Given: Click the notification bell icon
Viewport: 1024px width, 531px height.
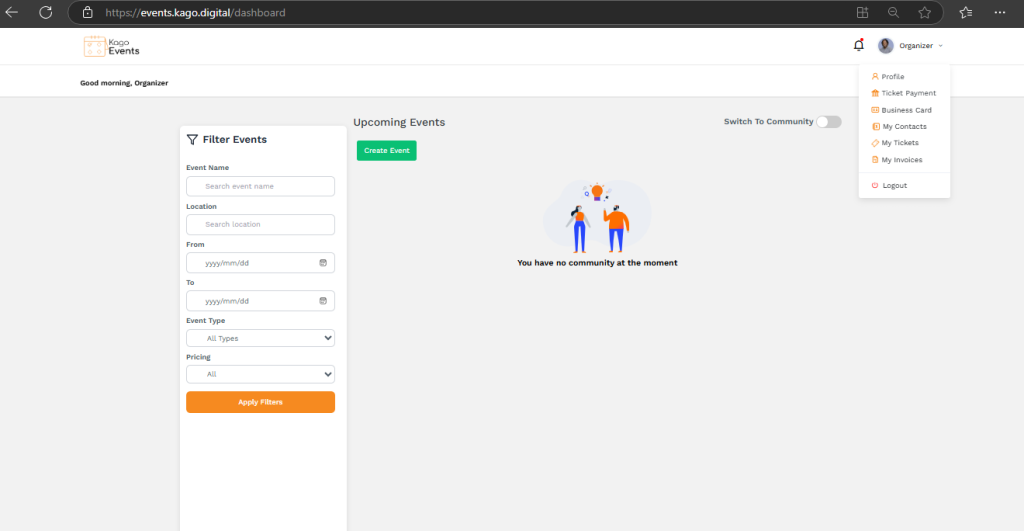Looking at the screenshot, I should pyautogui.click(x=858, y=45).
